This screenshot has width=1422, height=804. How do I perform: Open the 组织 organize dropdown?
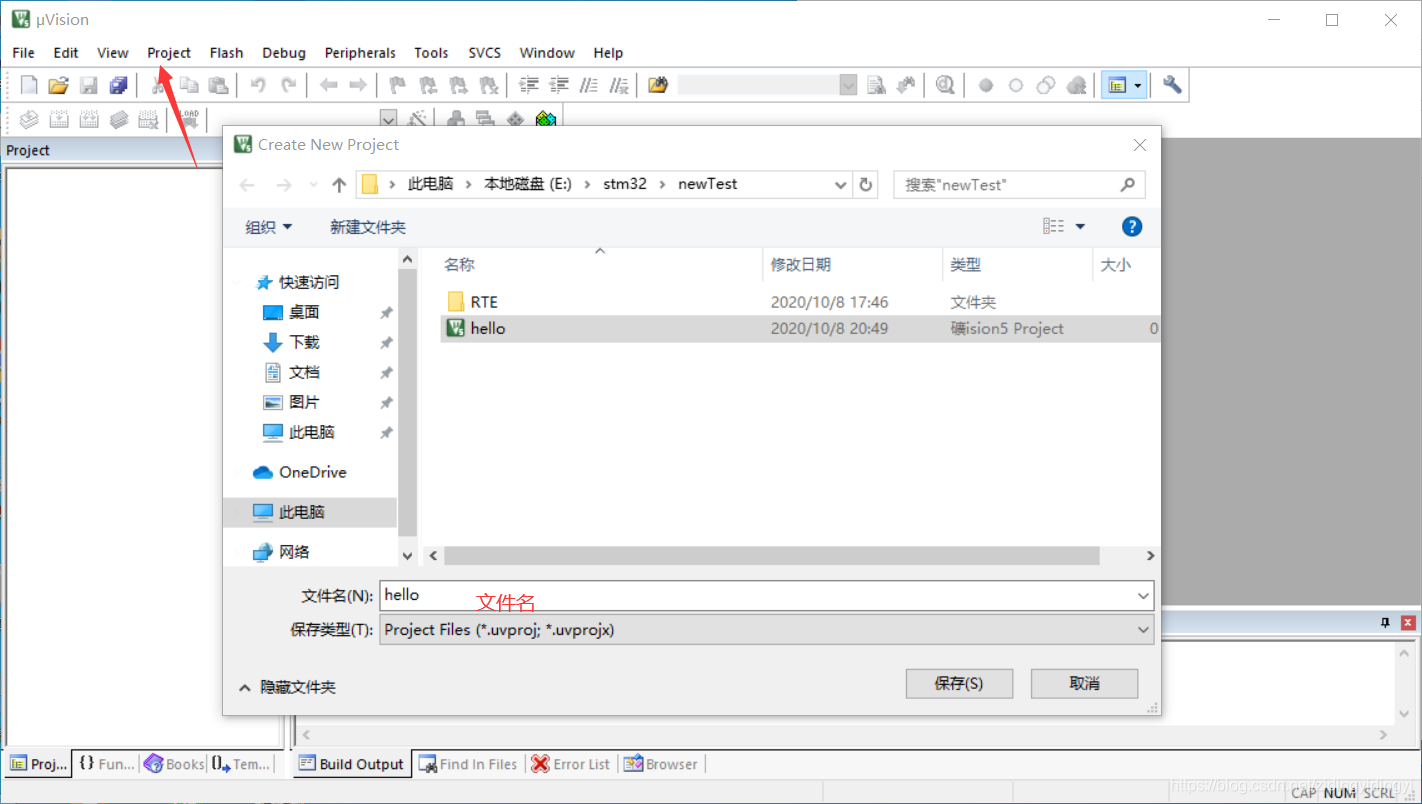(269, 227)
